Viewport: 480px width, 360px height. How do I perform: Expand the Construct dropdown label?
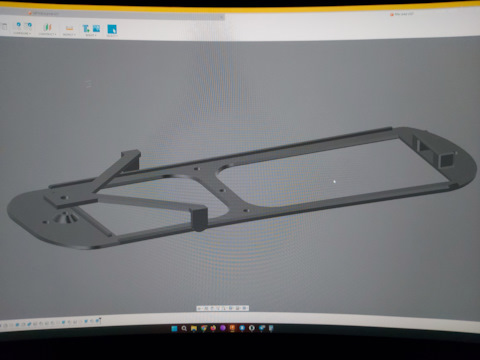click(x=47, y=34)
